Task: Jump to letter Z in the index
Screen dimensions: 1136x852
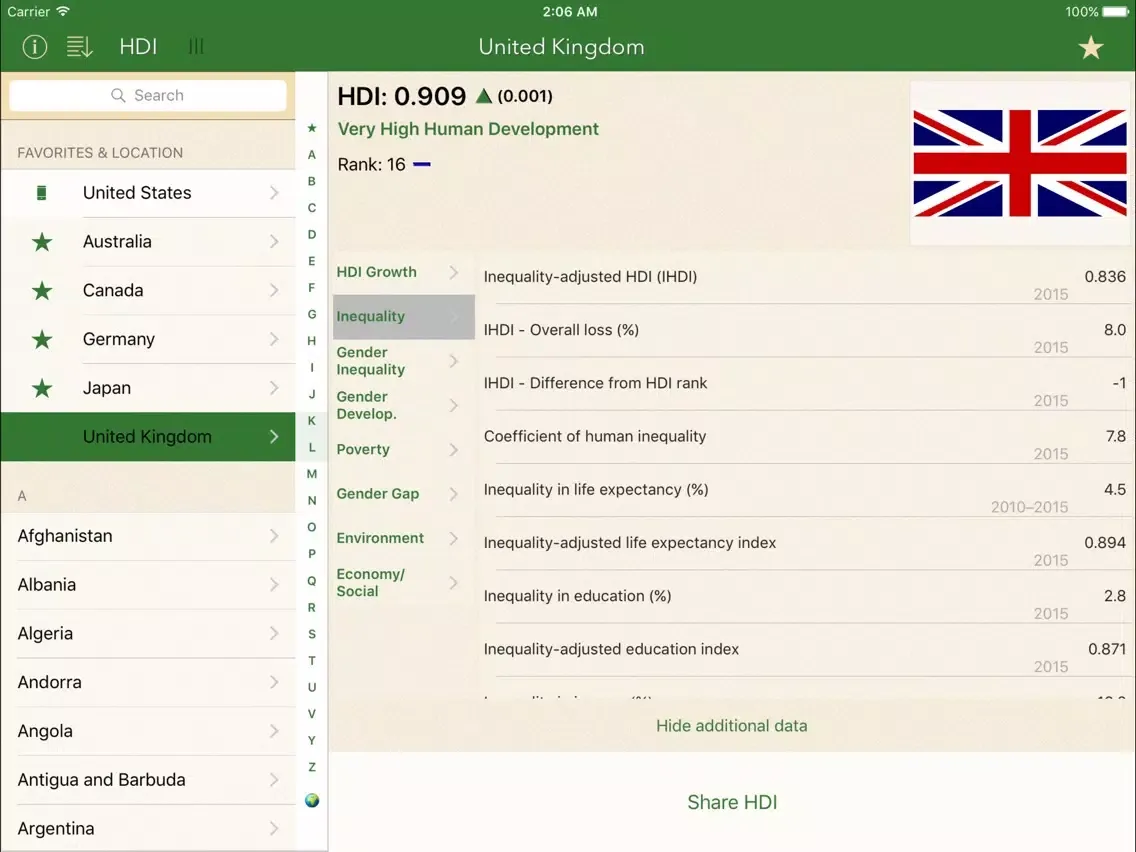Action: 312,767
